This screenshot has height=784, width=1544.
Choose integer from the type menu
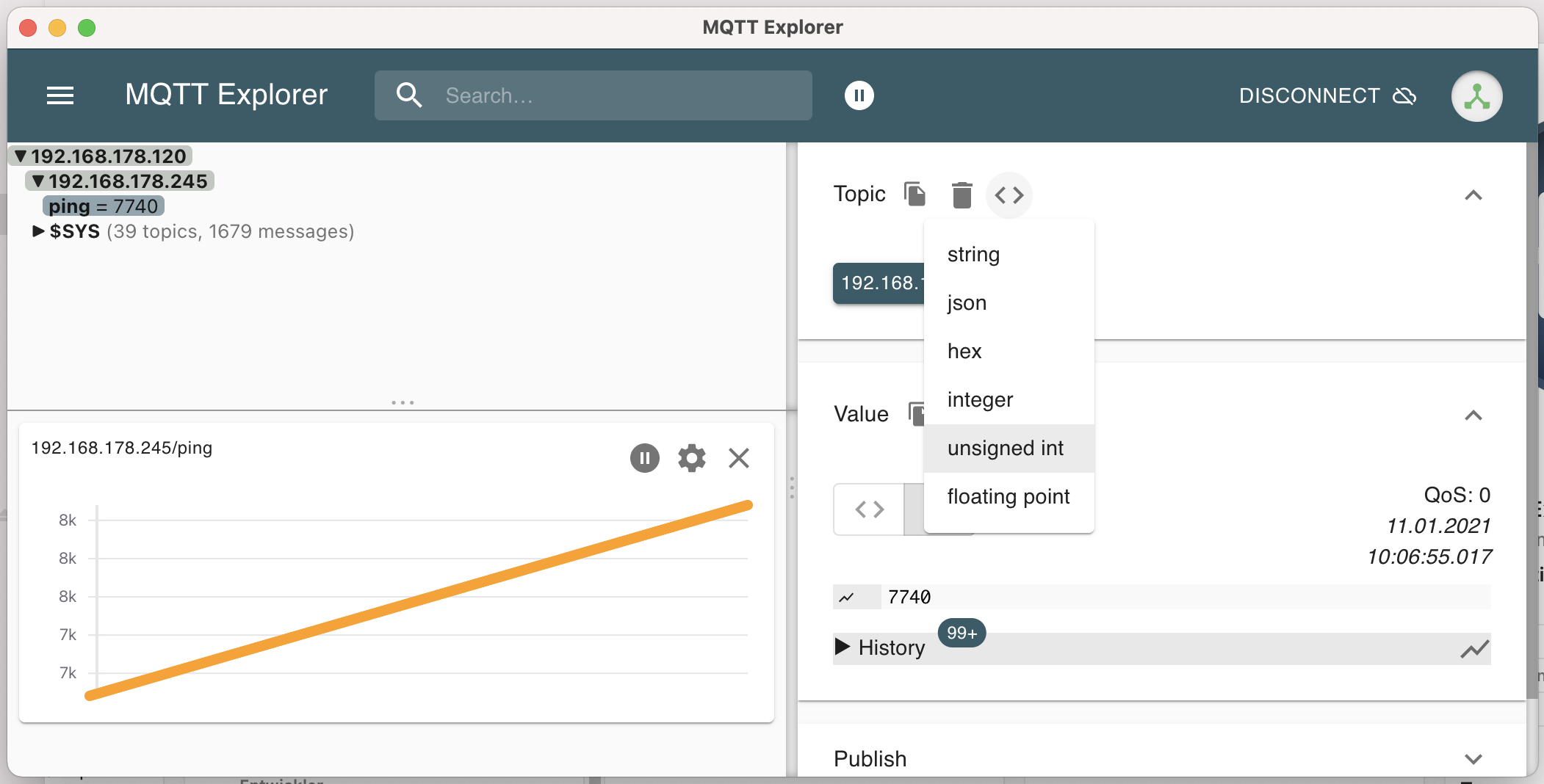click(x=1009, y=400)
